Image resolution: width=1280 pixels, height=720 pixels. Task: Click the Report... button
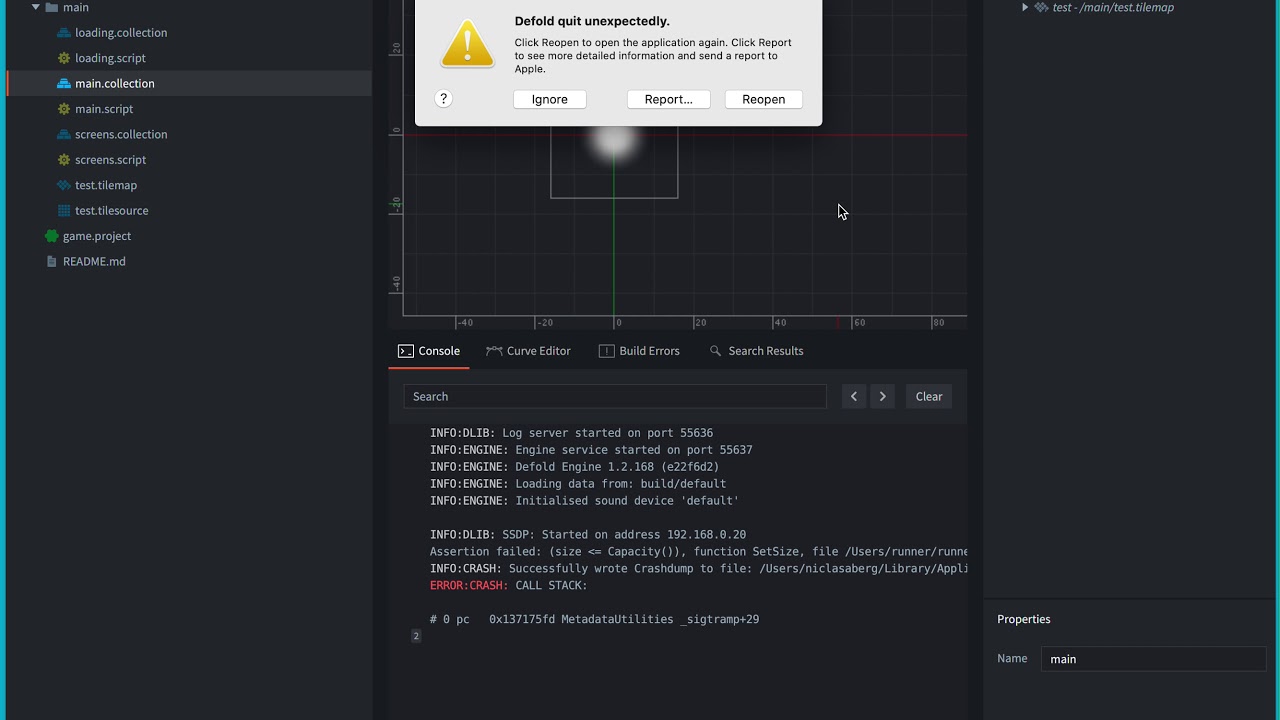tap(669, 99)
